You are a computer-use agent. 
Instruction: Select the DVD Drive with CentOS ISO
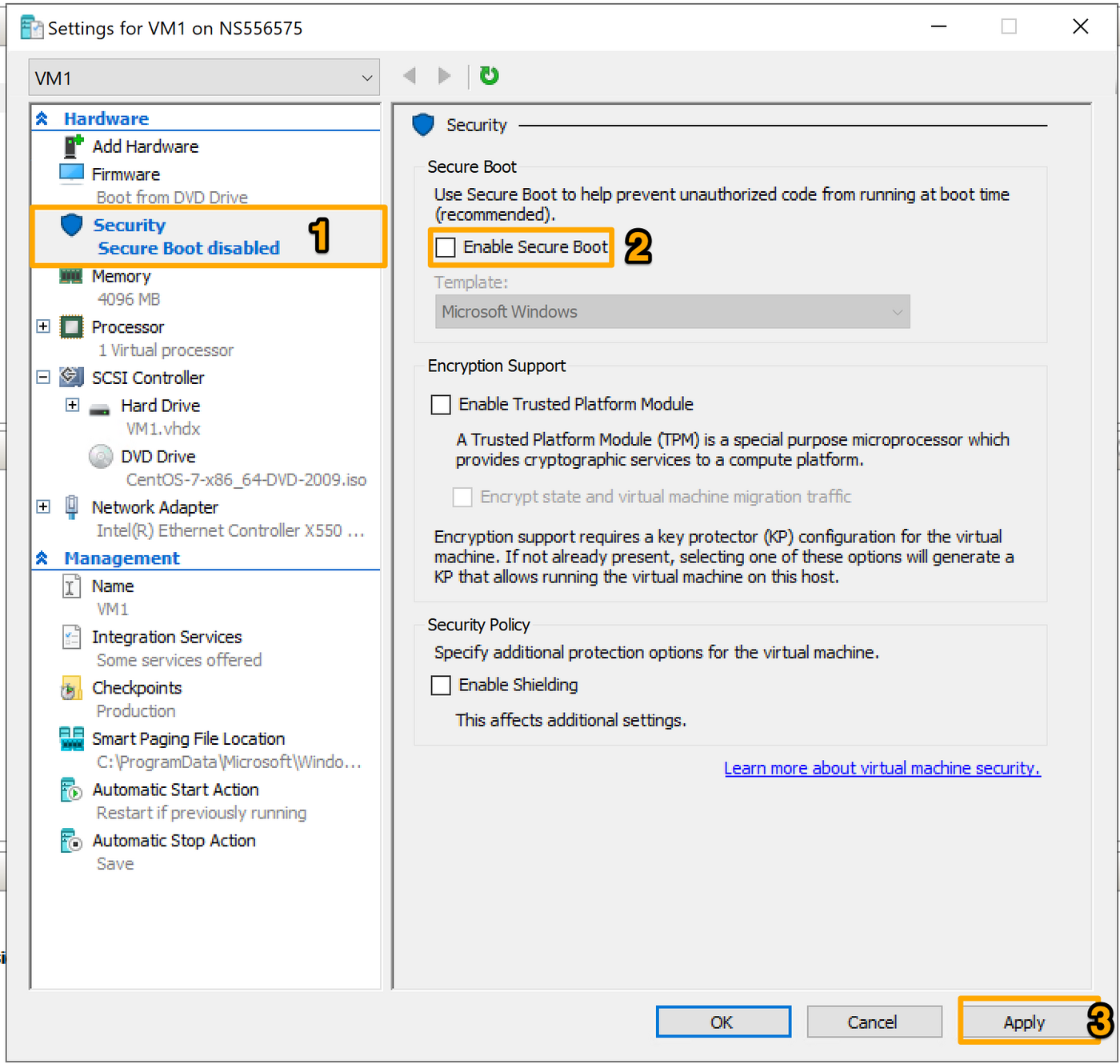coord(158,456)
